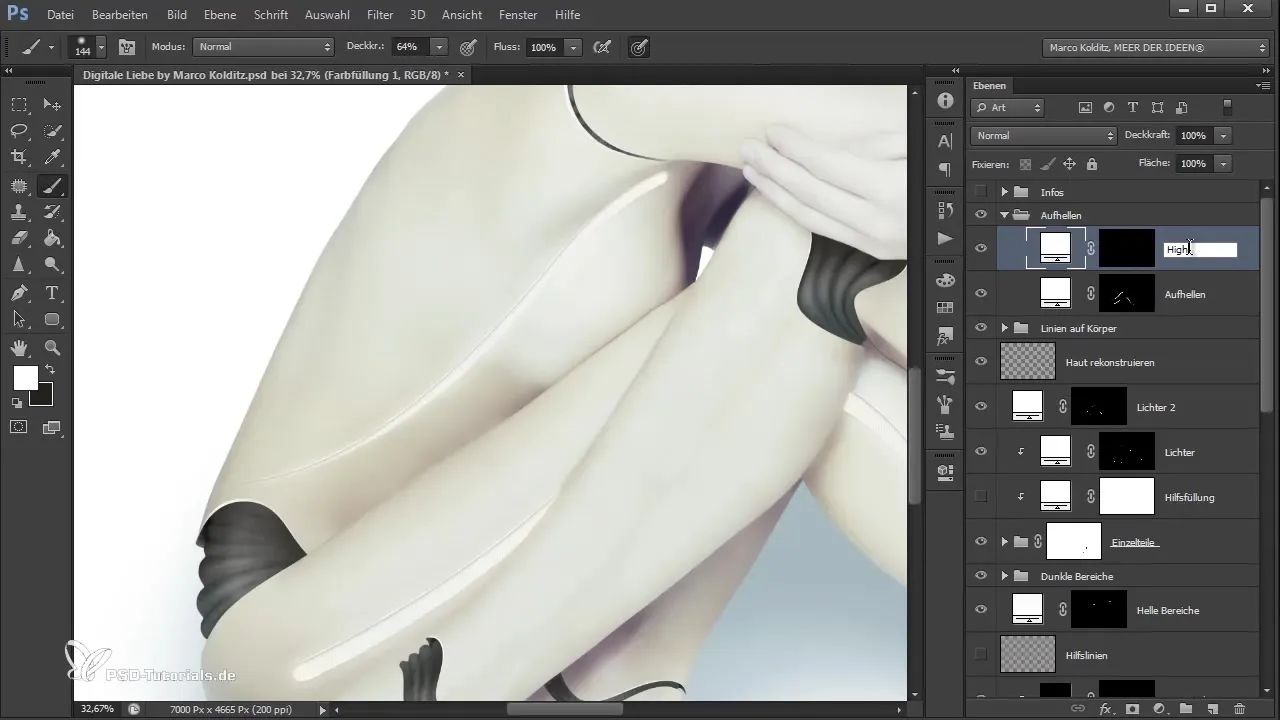Lock all layer properties

tap(1091, 164)
